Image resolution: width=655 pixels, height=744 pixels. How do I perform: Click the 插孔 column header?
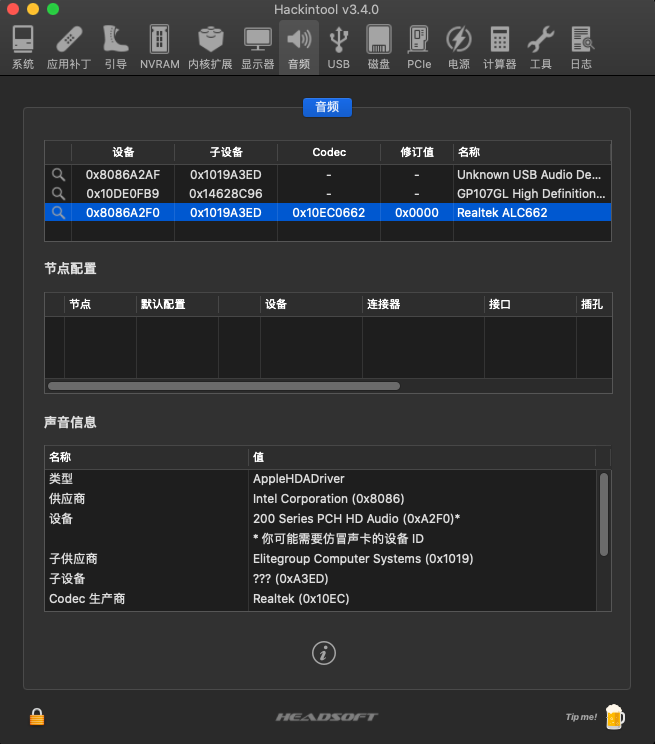click(595, 304)
